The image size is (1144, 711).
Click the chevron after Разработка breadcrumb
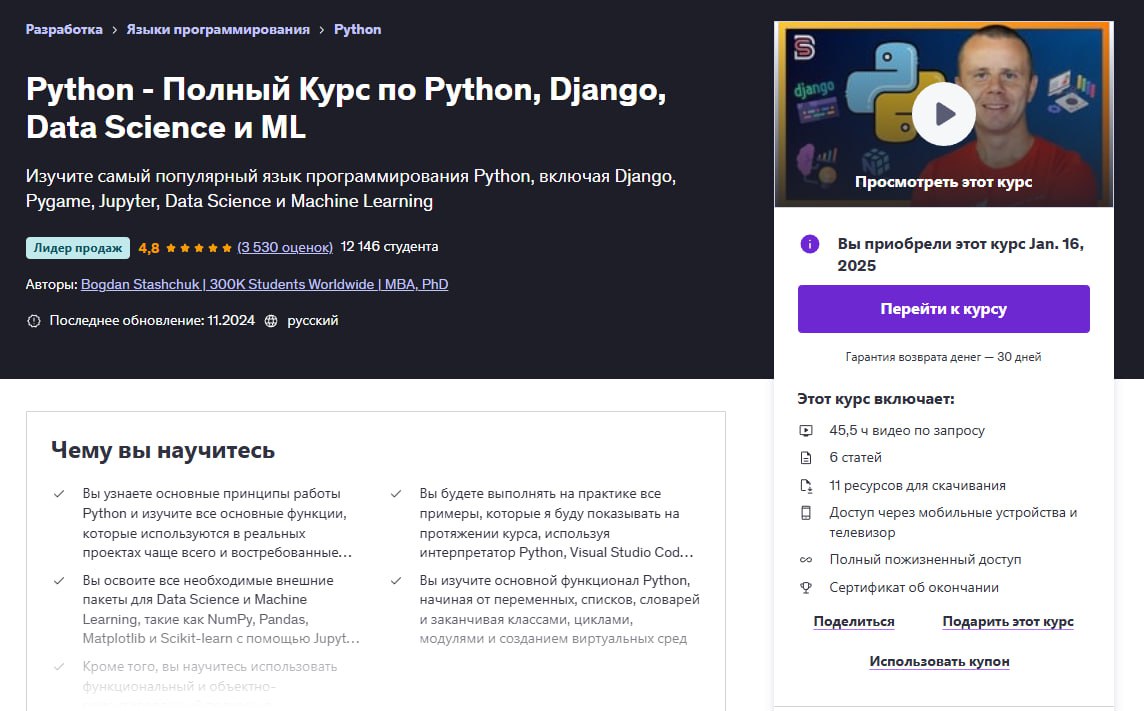click(115, 30)
